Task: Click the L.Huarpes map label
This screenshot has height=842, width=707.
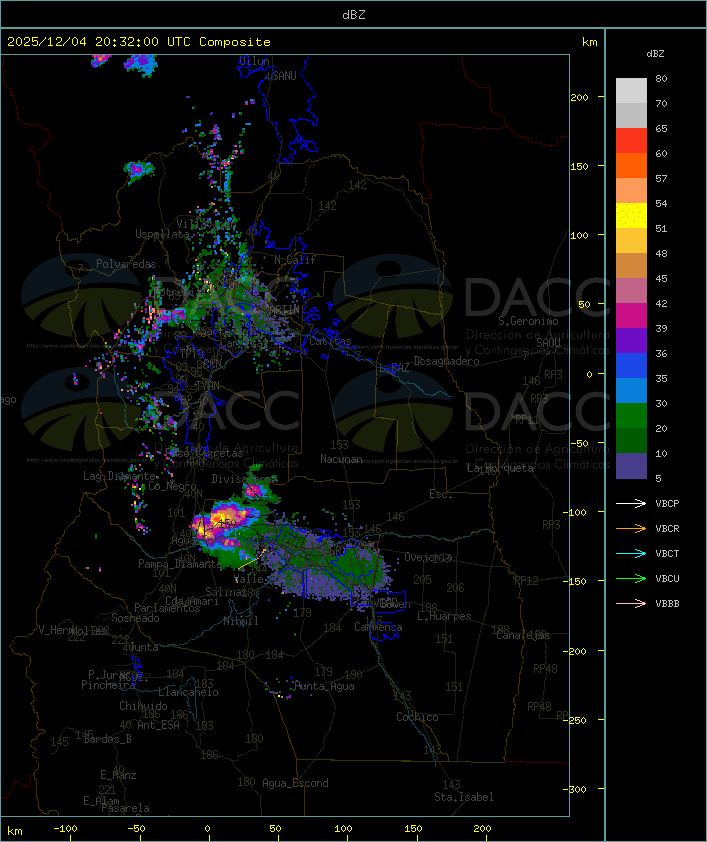Action: (444, 616)
